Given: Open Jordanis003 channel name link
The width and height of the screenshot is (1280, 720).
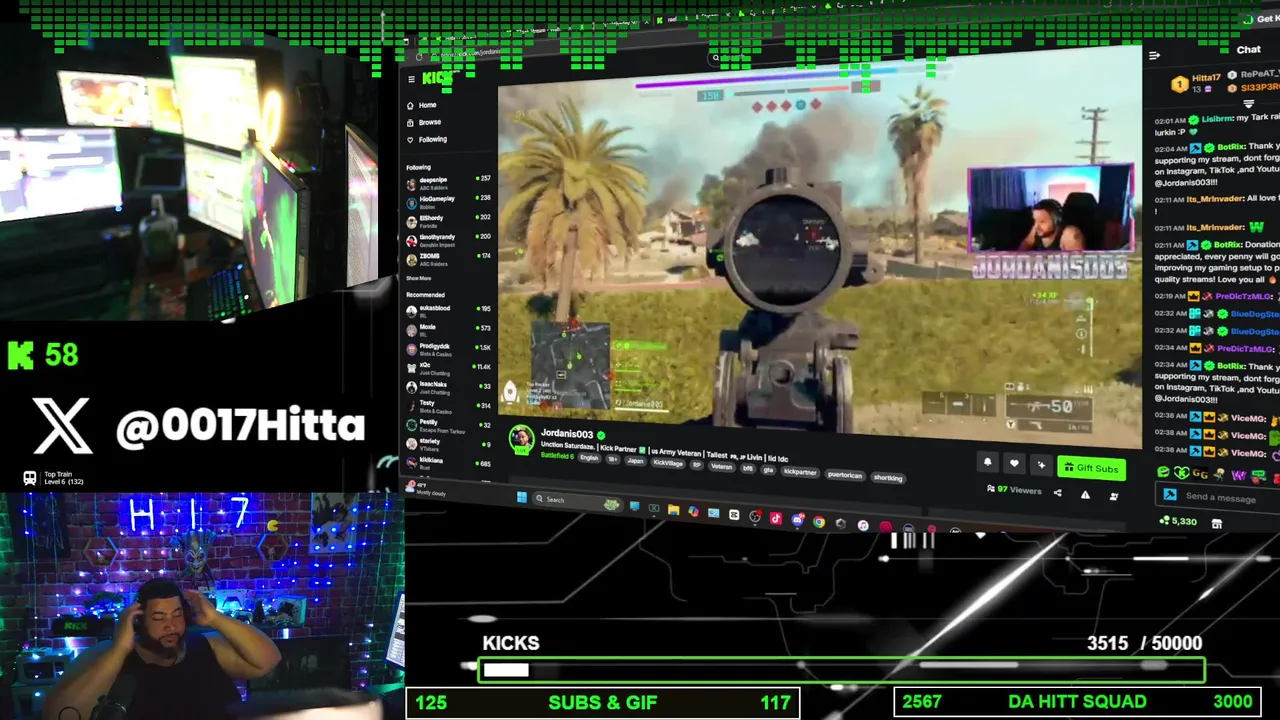Looking at the screenshot, I should tap(566, 434).
